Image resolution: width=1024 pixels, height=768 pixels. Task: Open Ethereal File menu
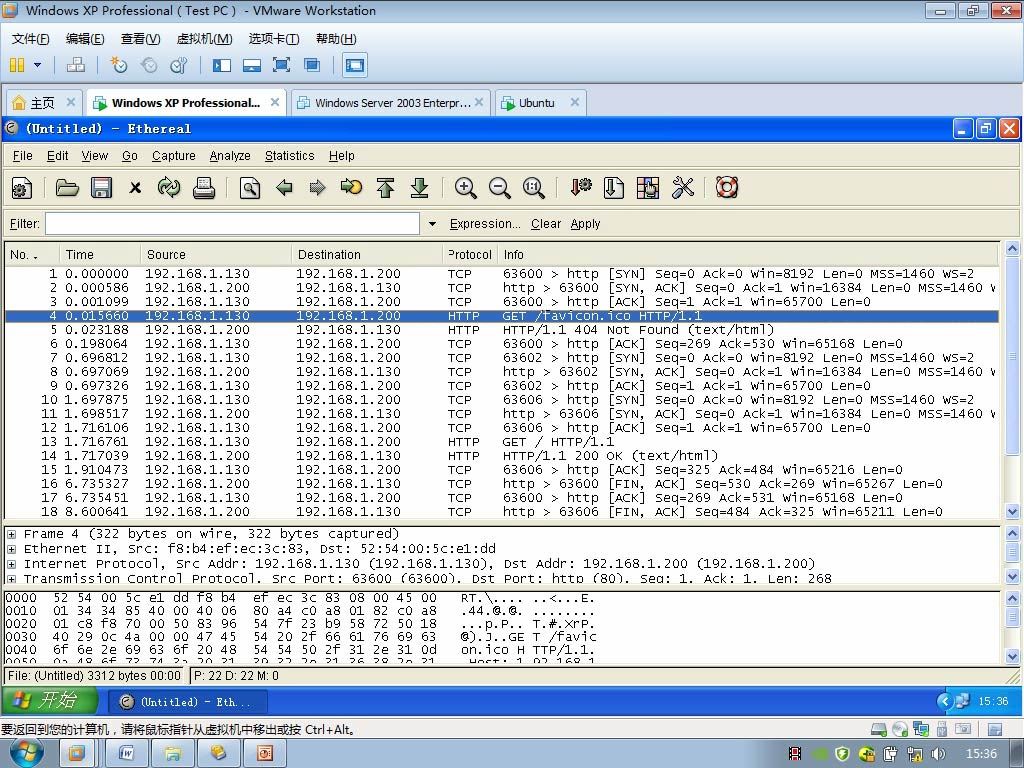pos(22,156)
